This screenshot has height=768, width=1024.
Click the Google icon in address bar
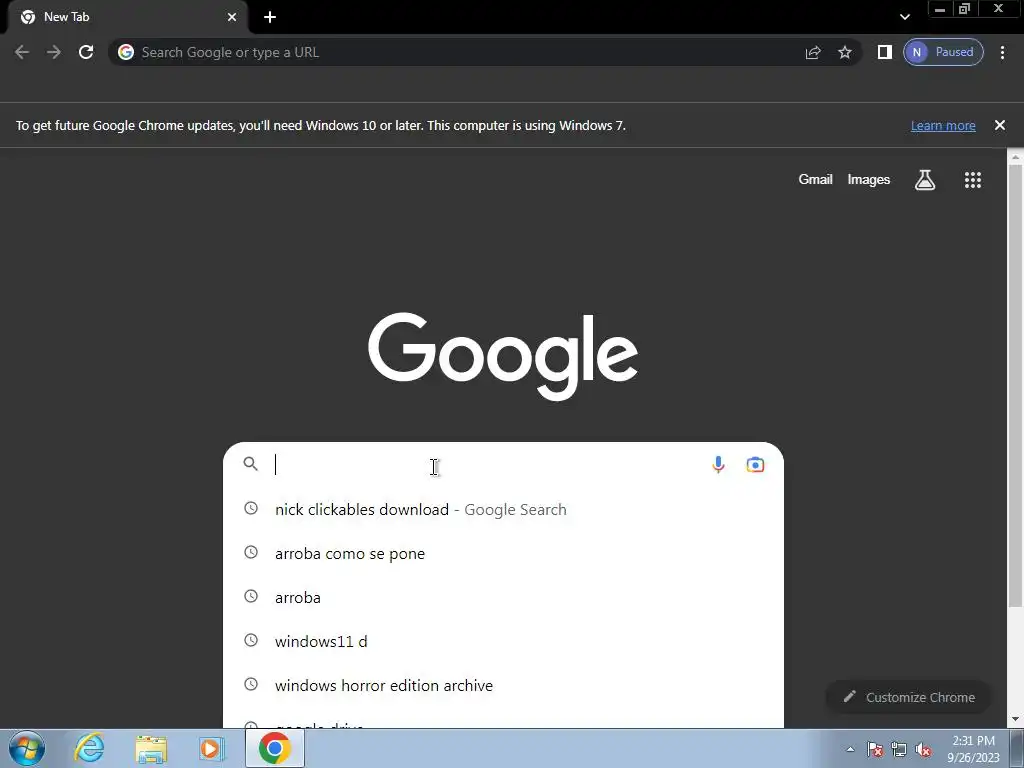[126, 52]
